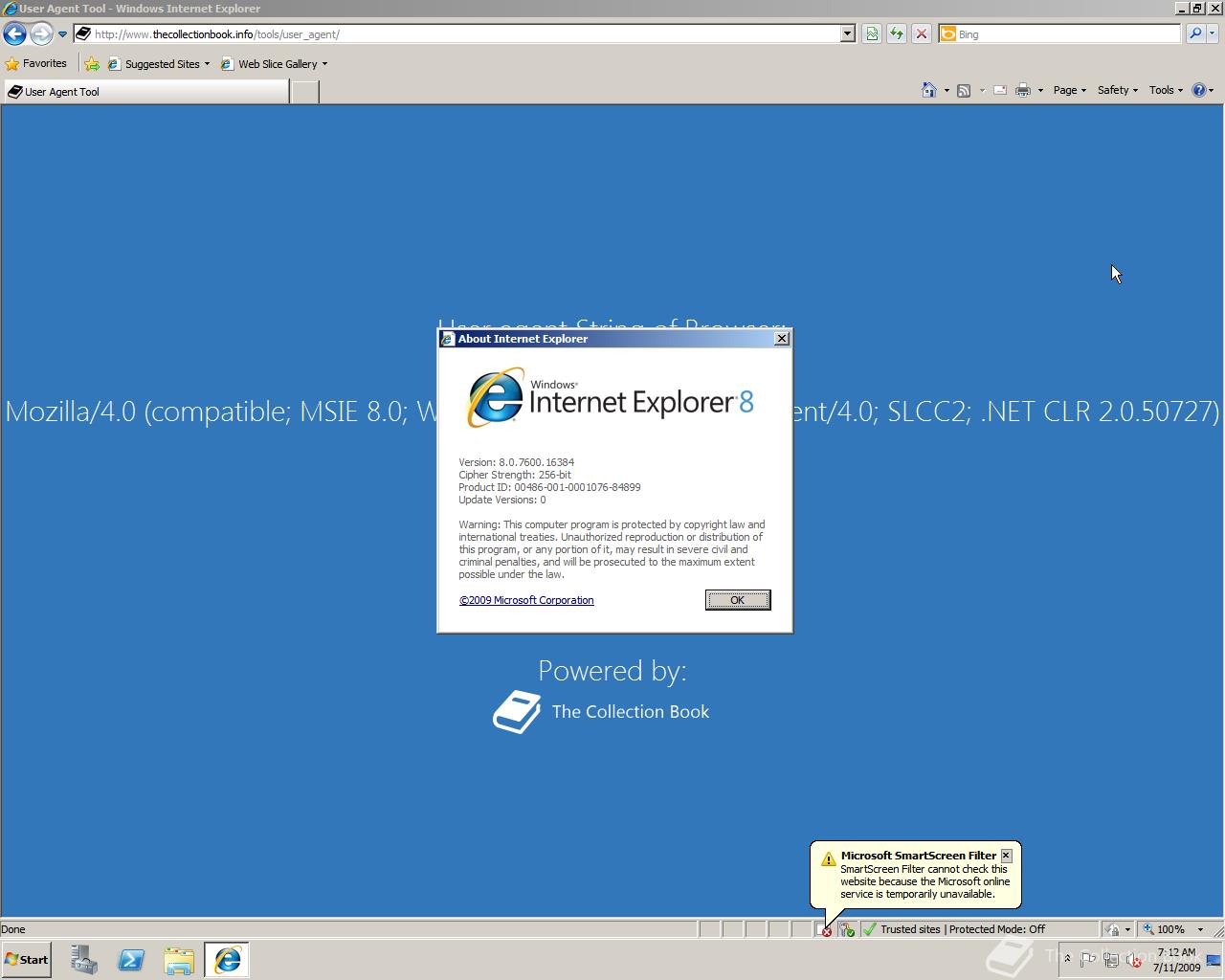Open the Safety menu

tap(1117, 90)
